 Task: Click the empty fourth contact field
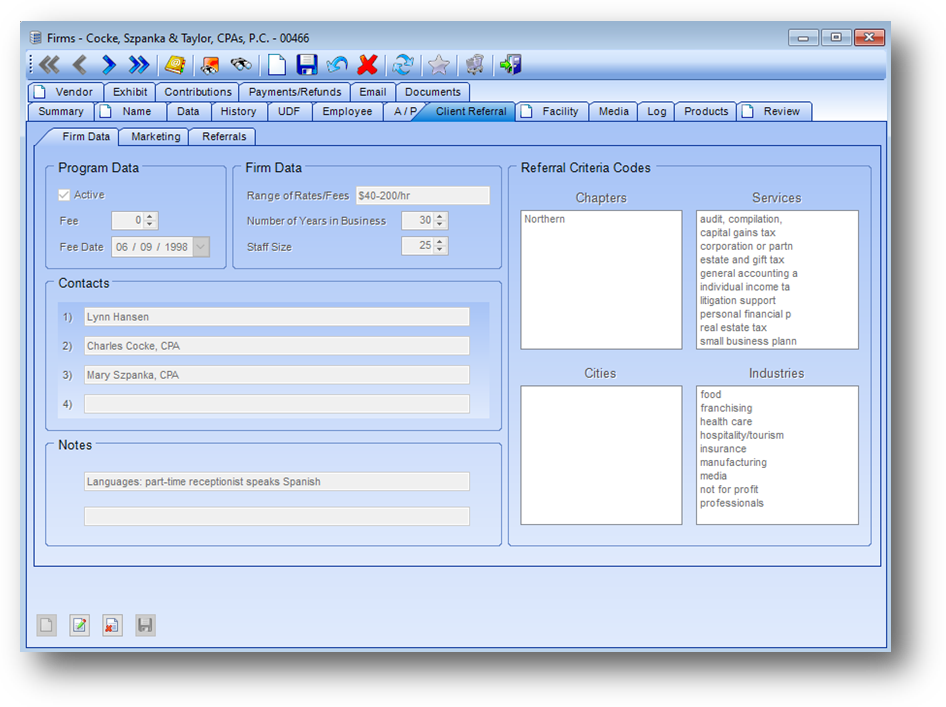tap(276, 404)
